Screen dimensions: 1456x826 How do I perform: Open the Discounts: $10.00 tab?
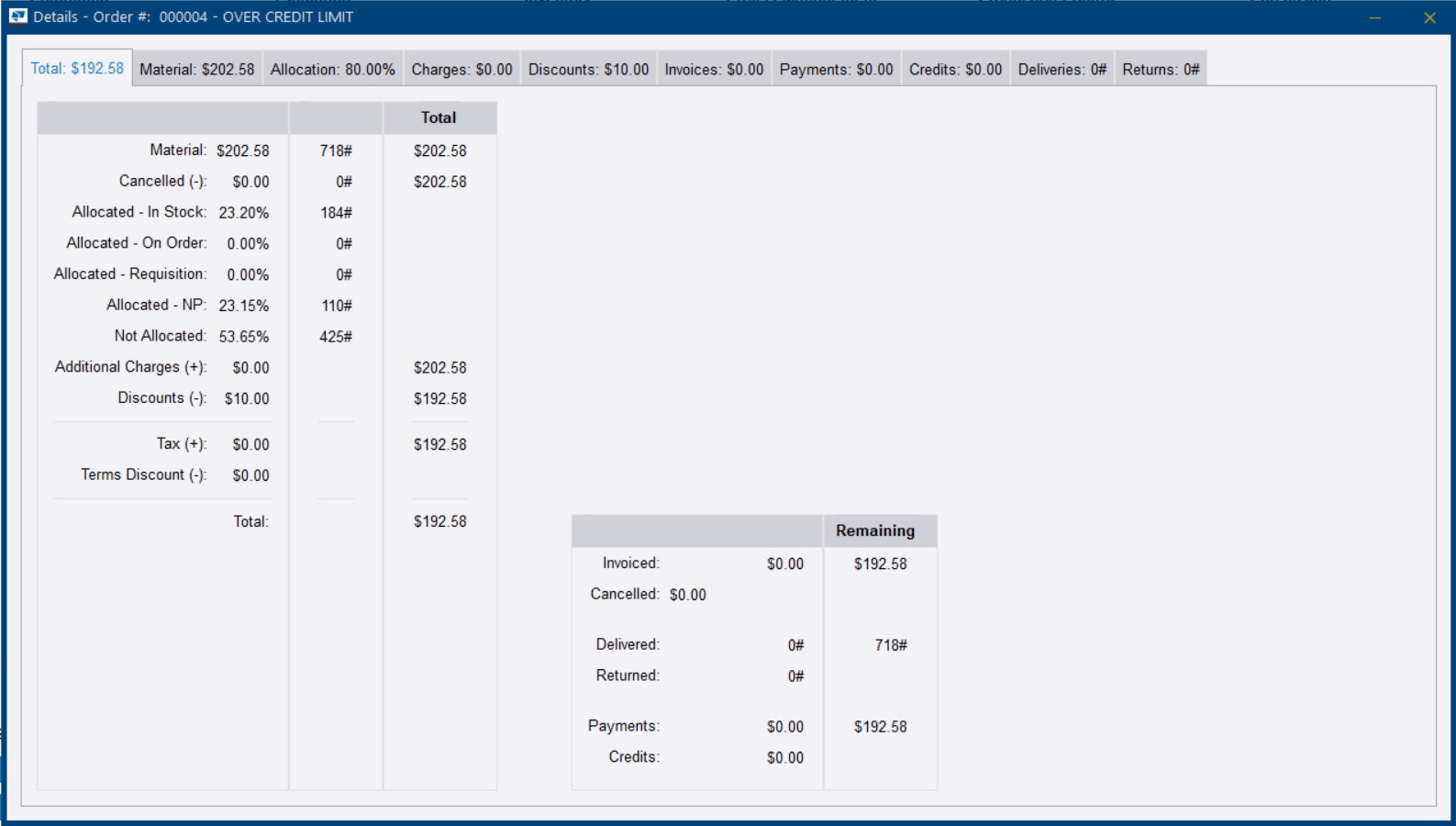click(x=589, y=69)
